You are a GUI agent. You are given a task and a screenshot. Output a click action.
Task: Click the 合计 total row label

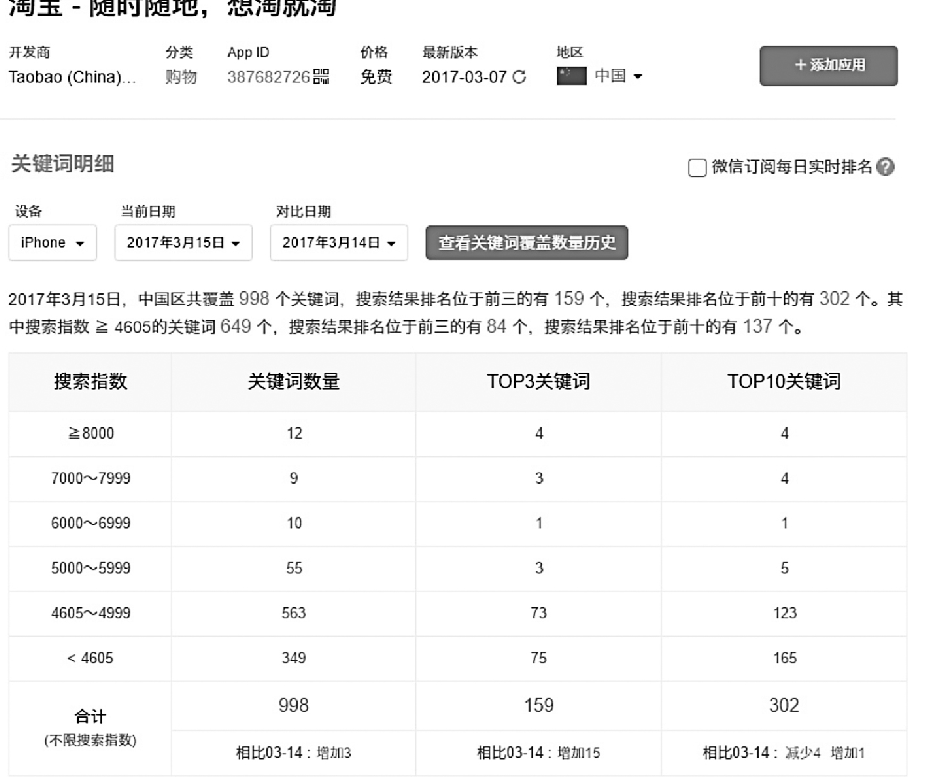click(90, 716)
